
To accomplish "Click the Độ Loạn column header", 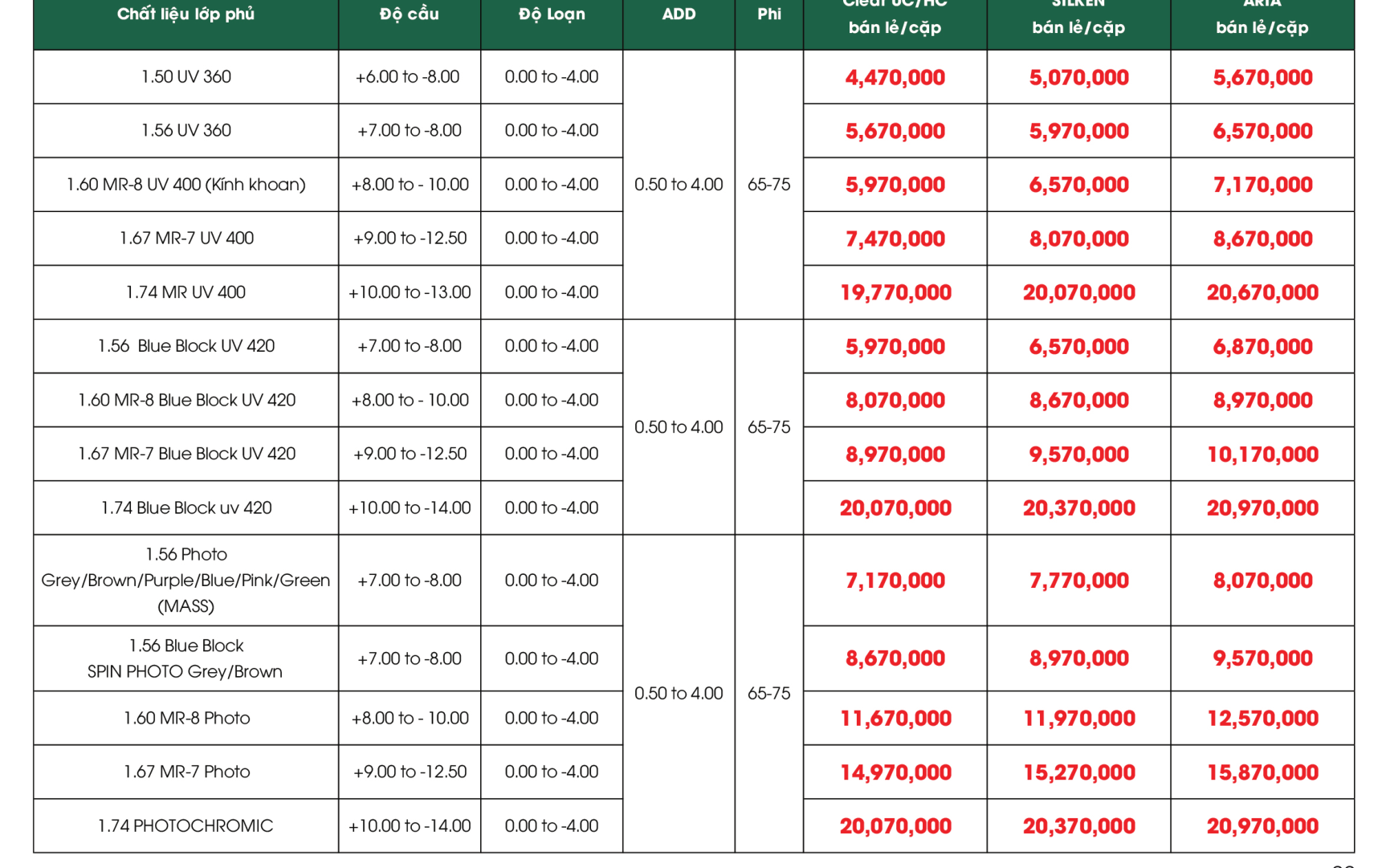I will (x=552, y=14).
